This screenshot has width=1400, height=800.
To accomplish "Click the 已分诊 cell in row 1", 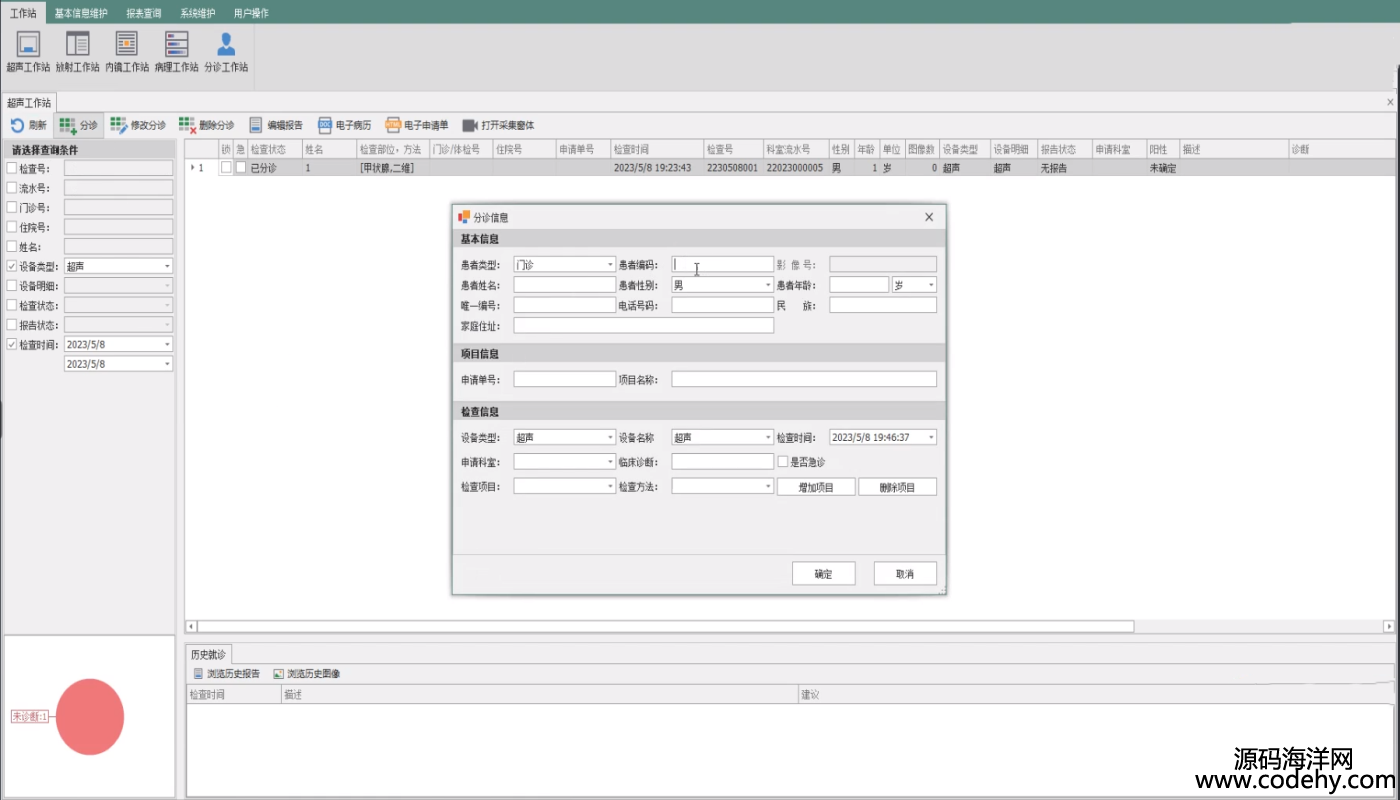I will [275, 168].
